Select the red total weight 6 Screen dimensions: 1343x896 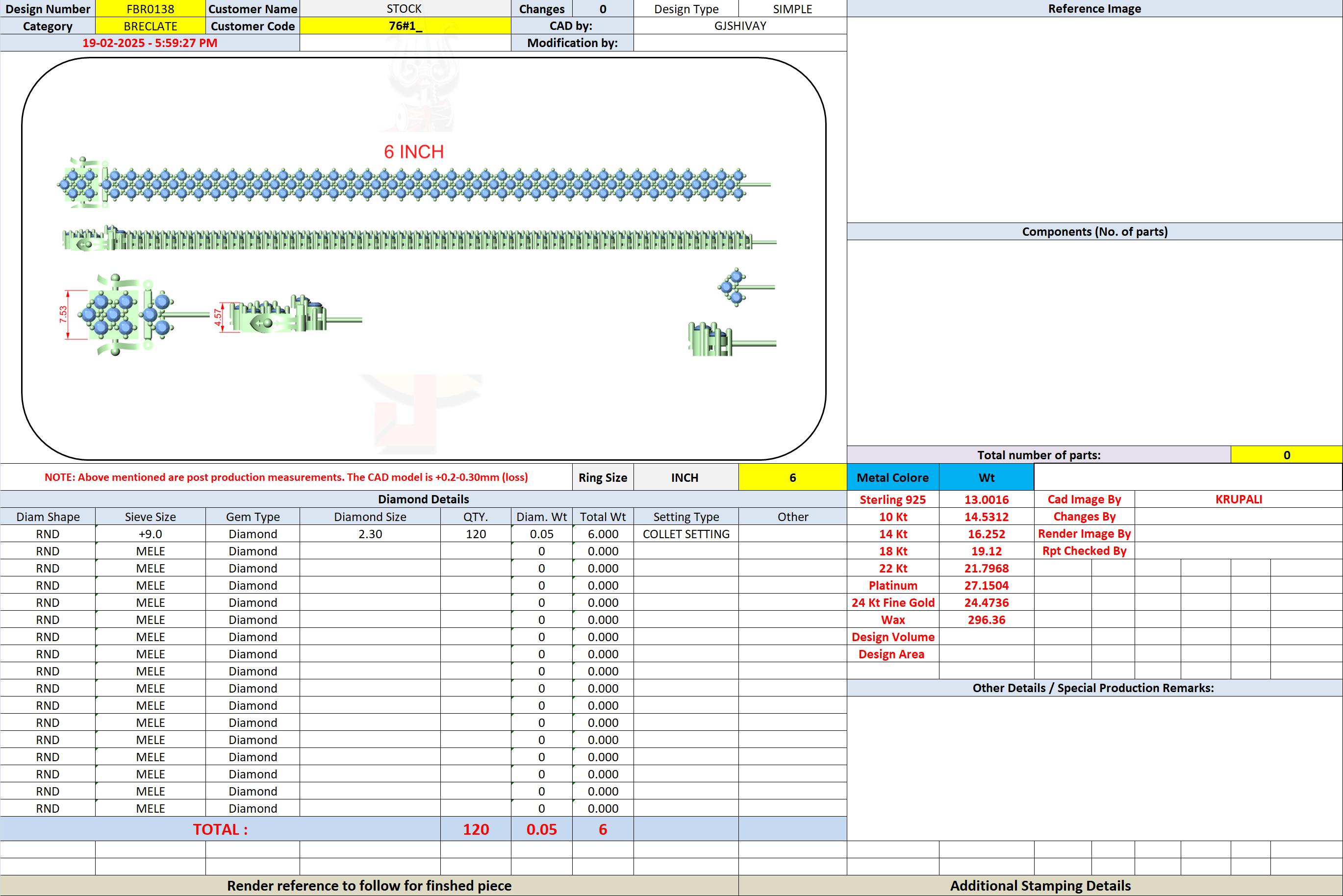(x=603, y=829)
